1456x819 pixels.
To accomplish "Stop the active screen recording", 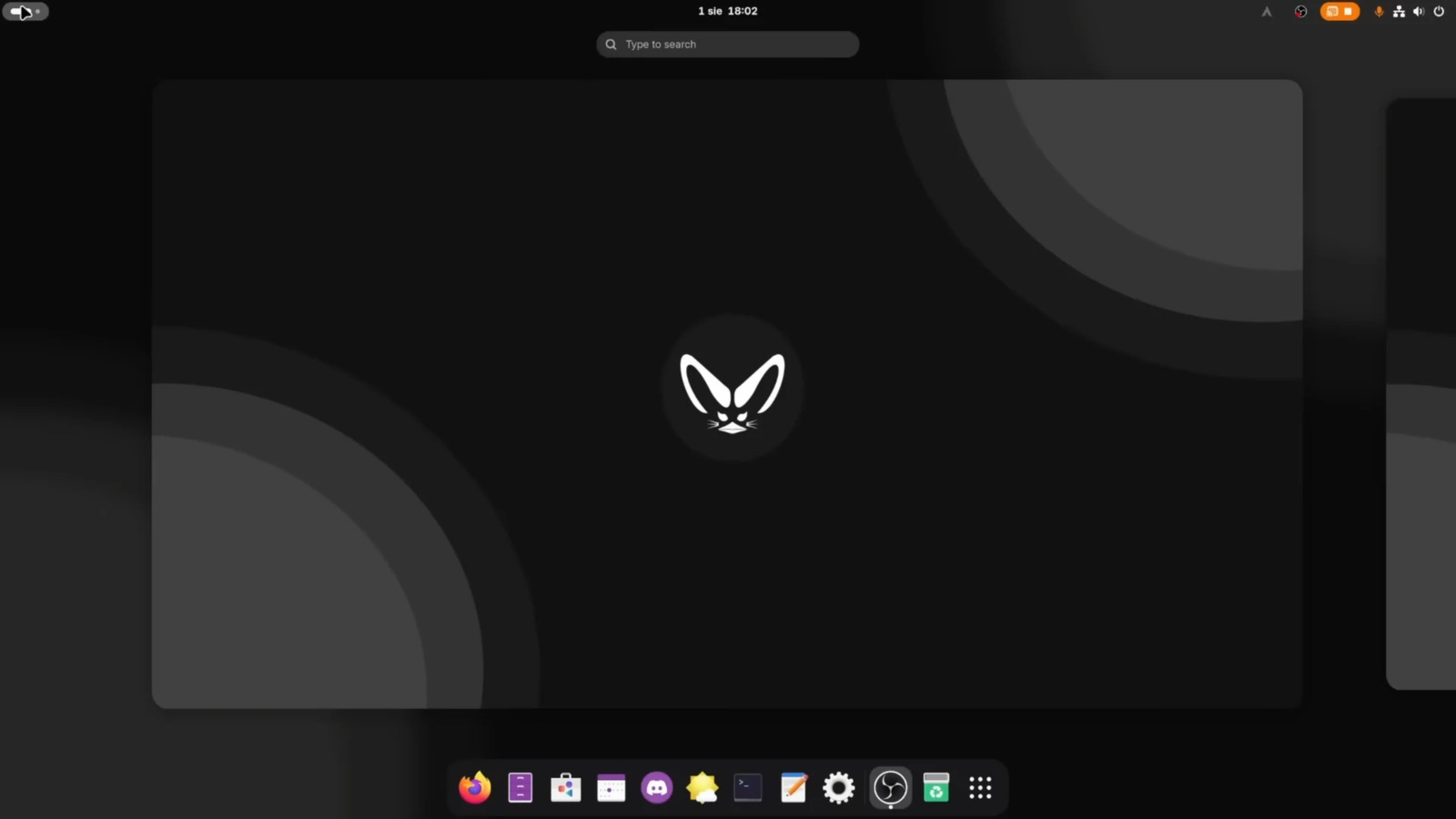I will [x=1350, y=12].
